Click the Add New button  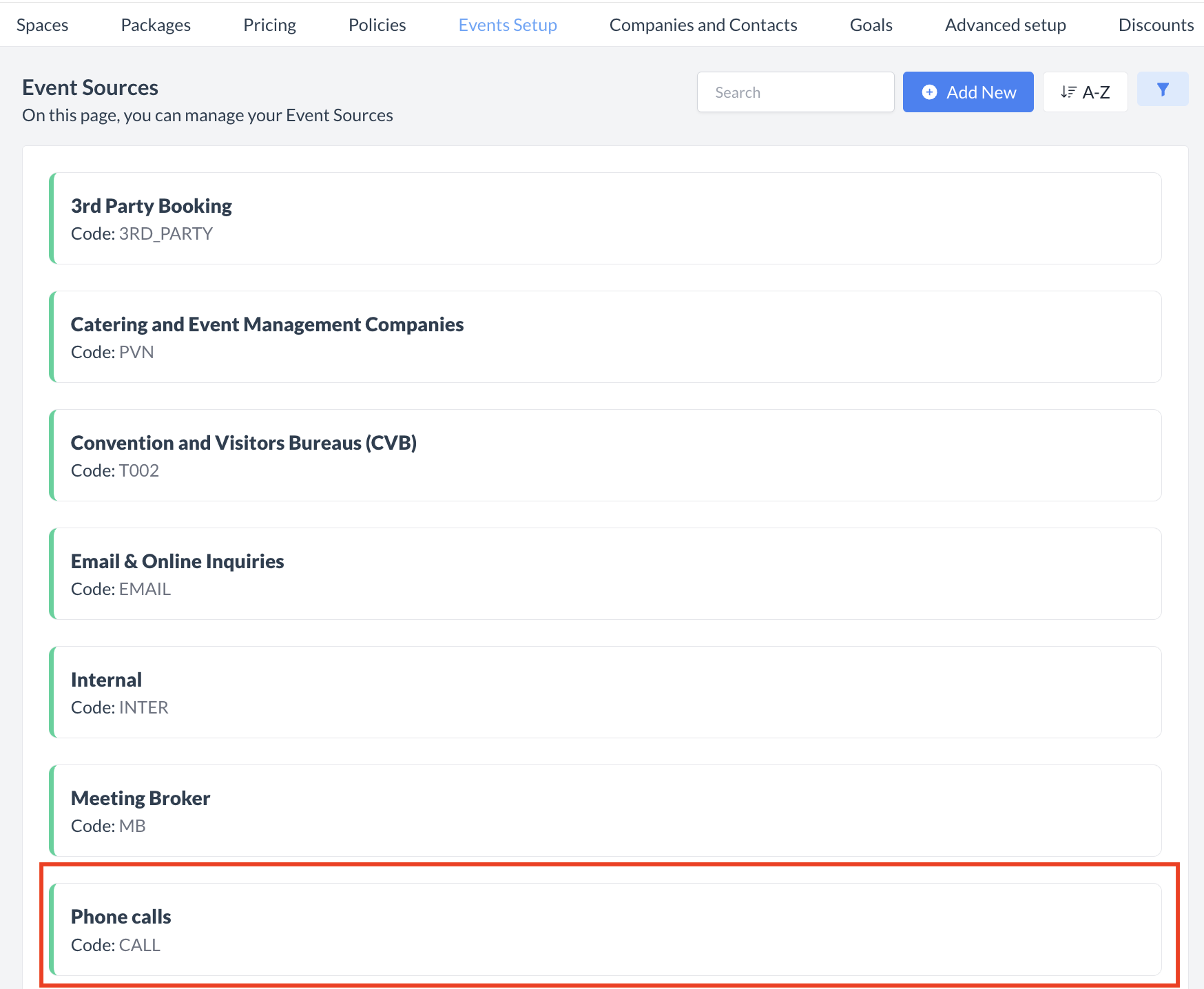968,92
